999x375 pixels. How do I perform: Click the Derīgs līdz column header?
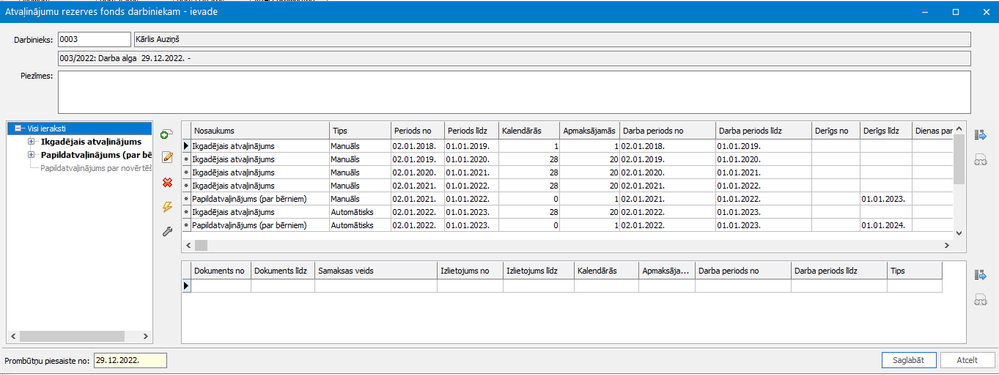pyautogui.click(x=886, y=131)
